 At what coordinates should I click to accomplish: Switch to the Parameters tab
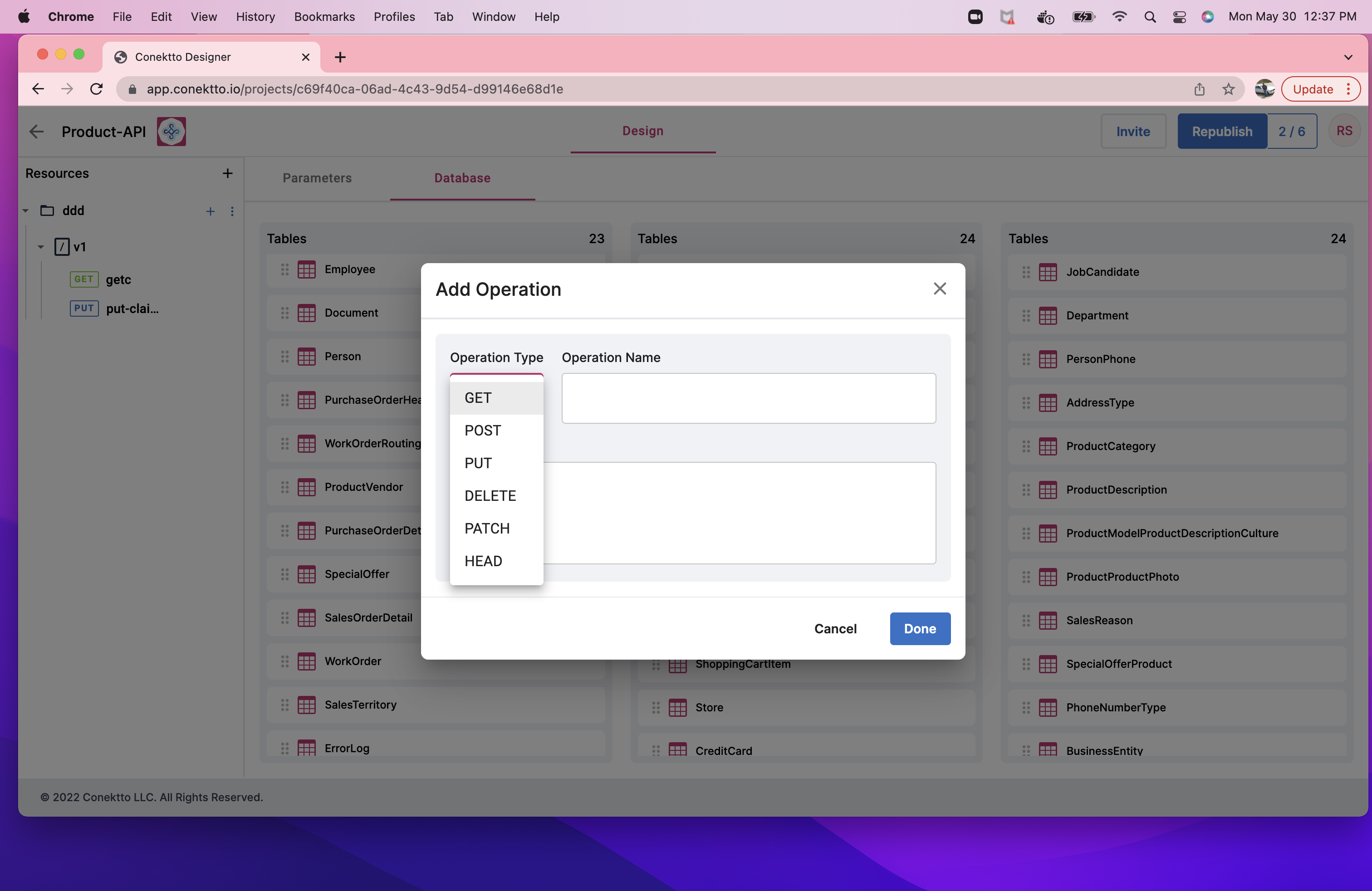[x=317, y=178]
